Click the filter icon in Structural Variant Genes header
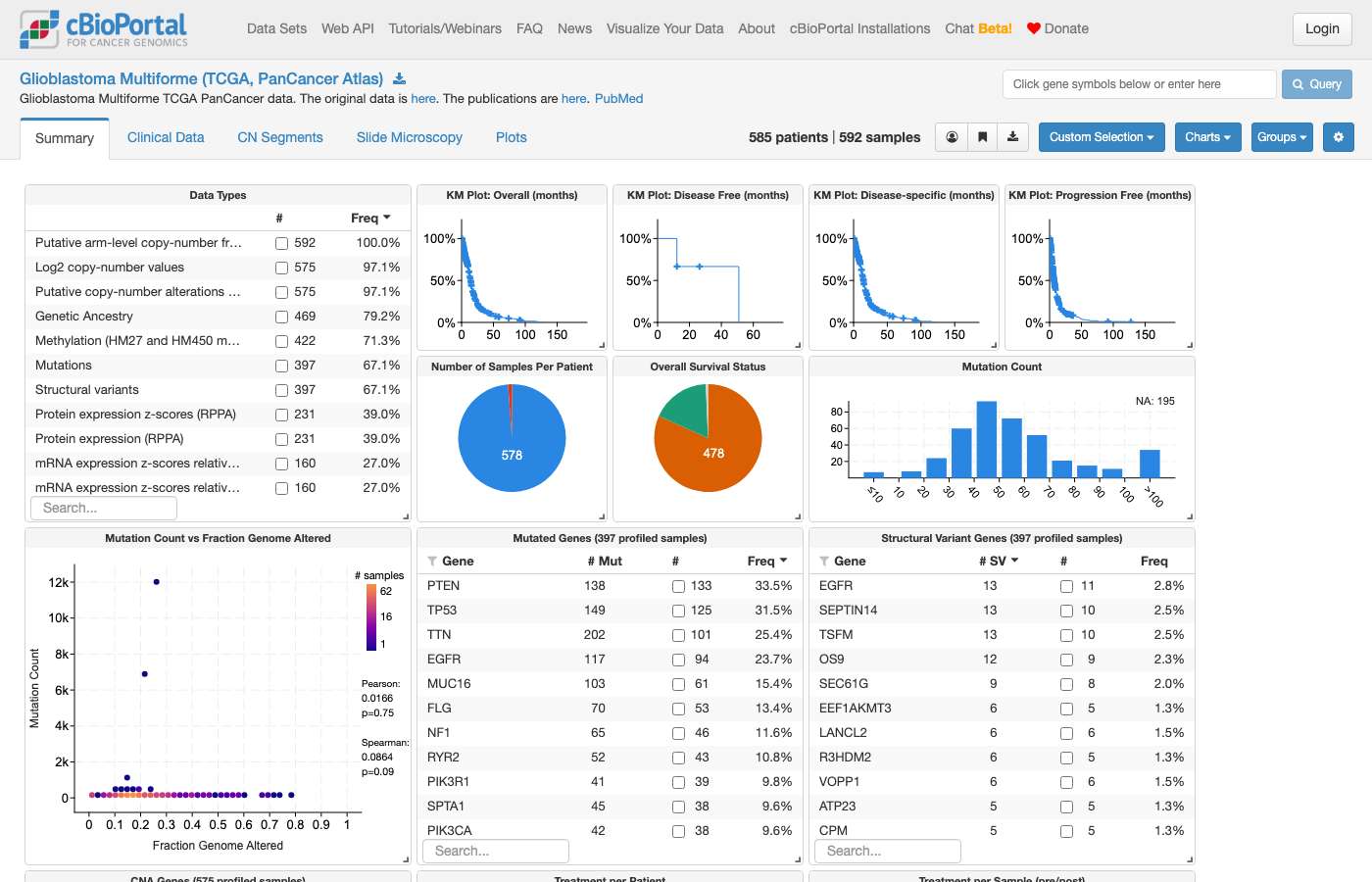1372x882 pixels. 824,562
